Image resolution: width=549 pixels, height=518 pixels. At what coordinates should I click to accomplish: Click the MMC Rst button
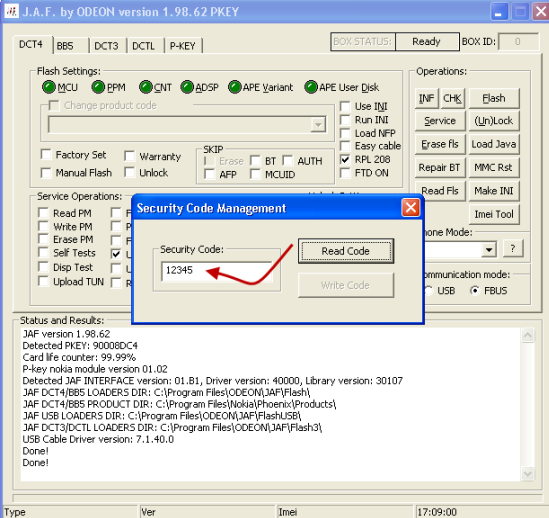pyautogui.click(x=494, y=168)
